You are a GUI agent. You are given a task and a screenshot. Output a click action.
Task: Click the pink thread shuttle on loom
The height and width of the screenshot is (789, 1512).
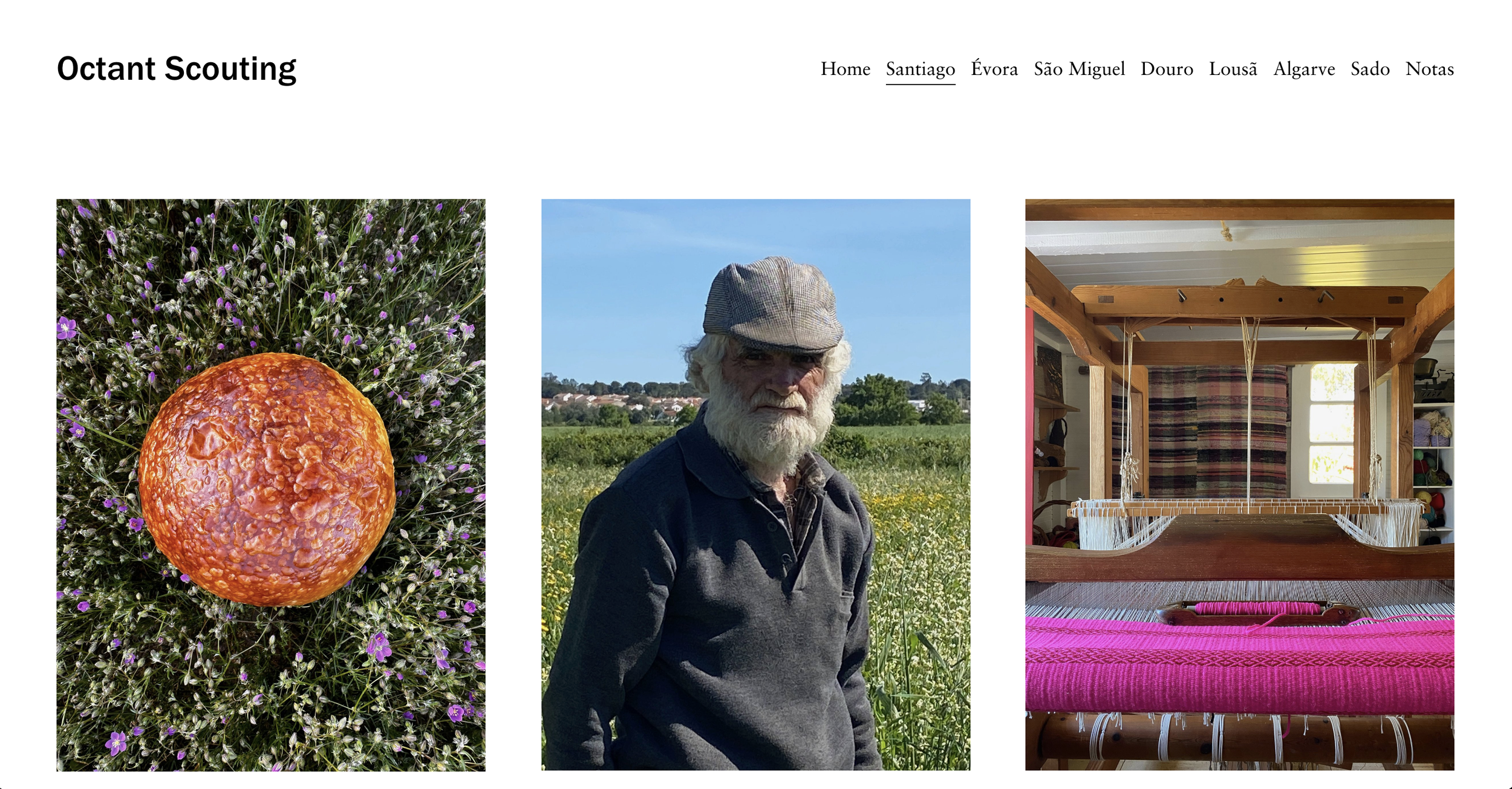[1258, 612]
